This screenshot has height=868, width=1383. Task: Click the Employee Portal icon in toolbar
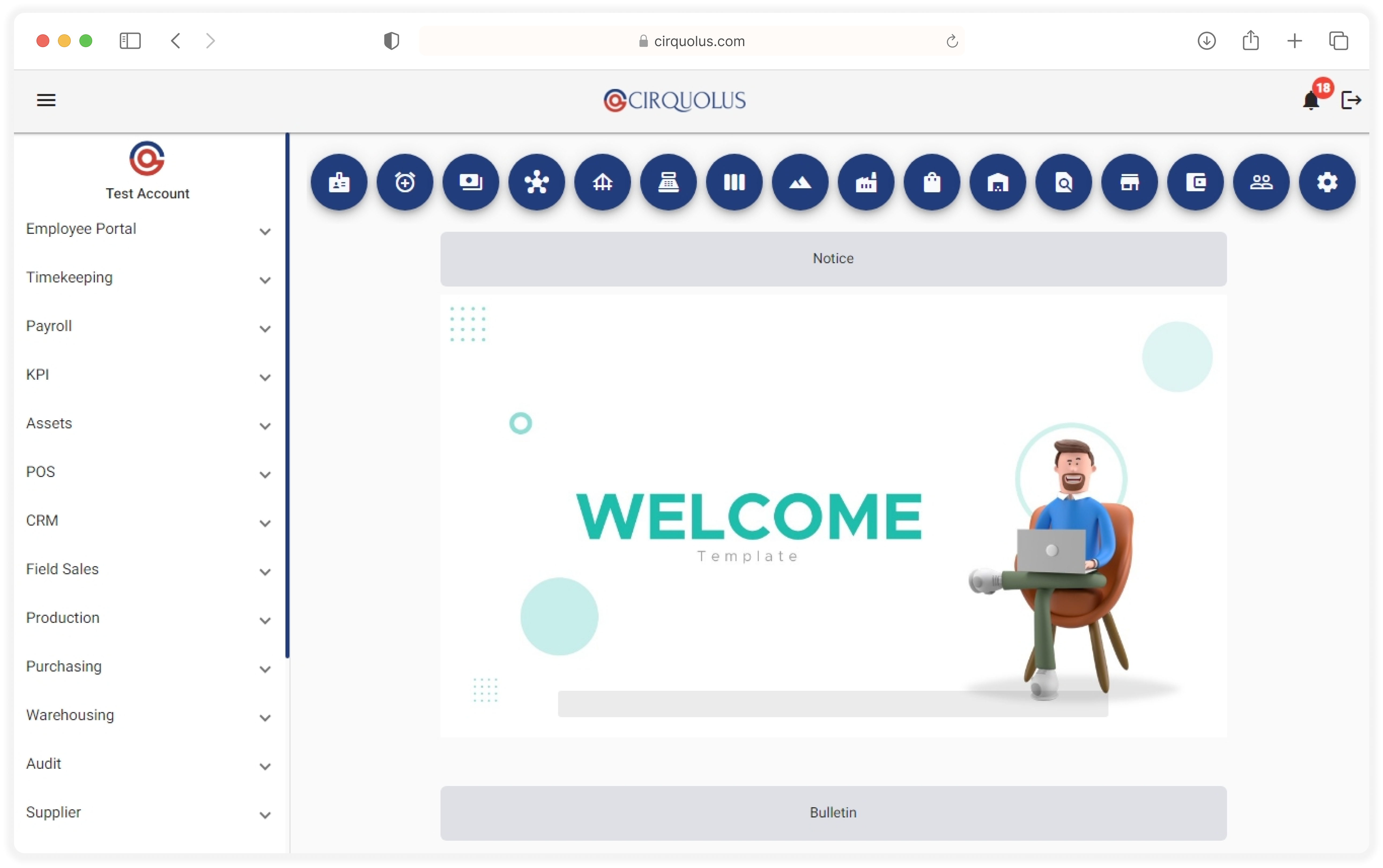[x=338, y=181]
